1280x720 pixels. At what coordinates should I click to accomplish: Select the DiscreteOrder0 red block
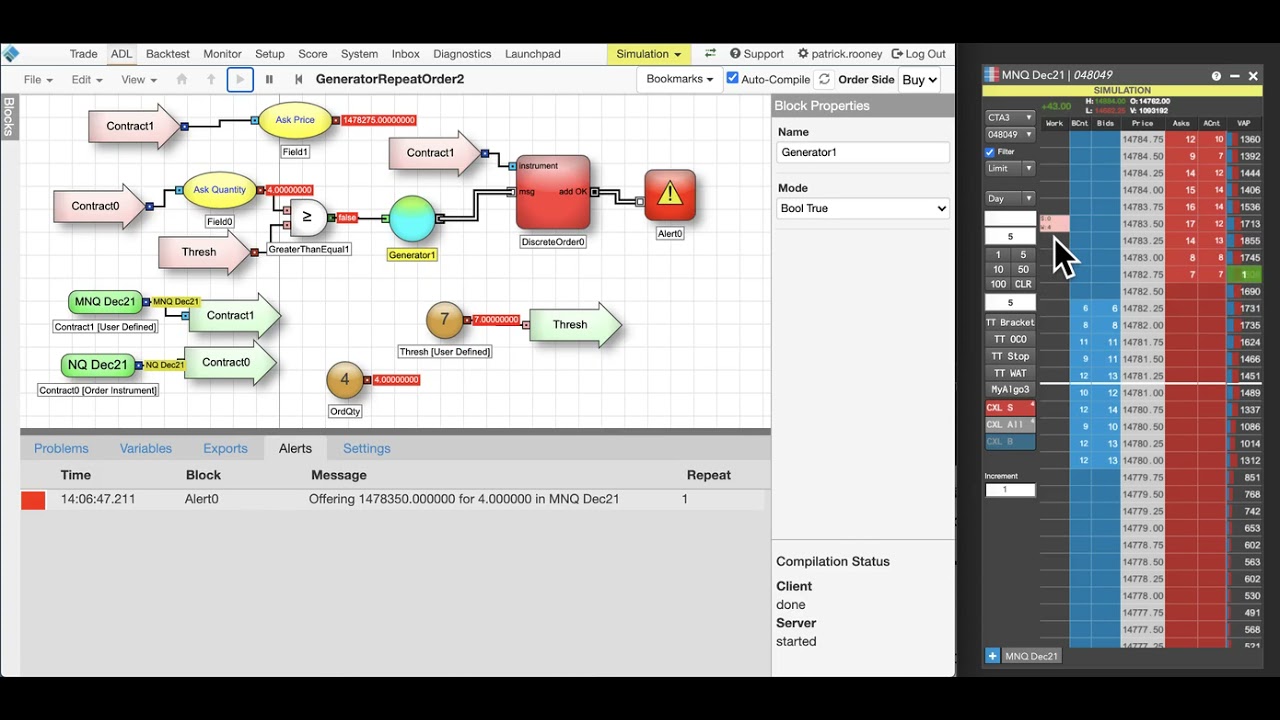pyautogui.click(x=553, y=192)
